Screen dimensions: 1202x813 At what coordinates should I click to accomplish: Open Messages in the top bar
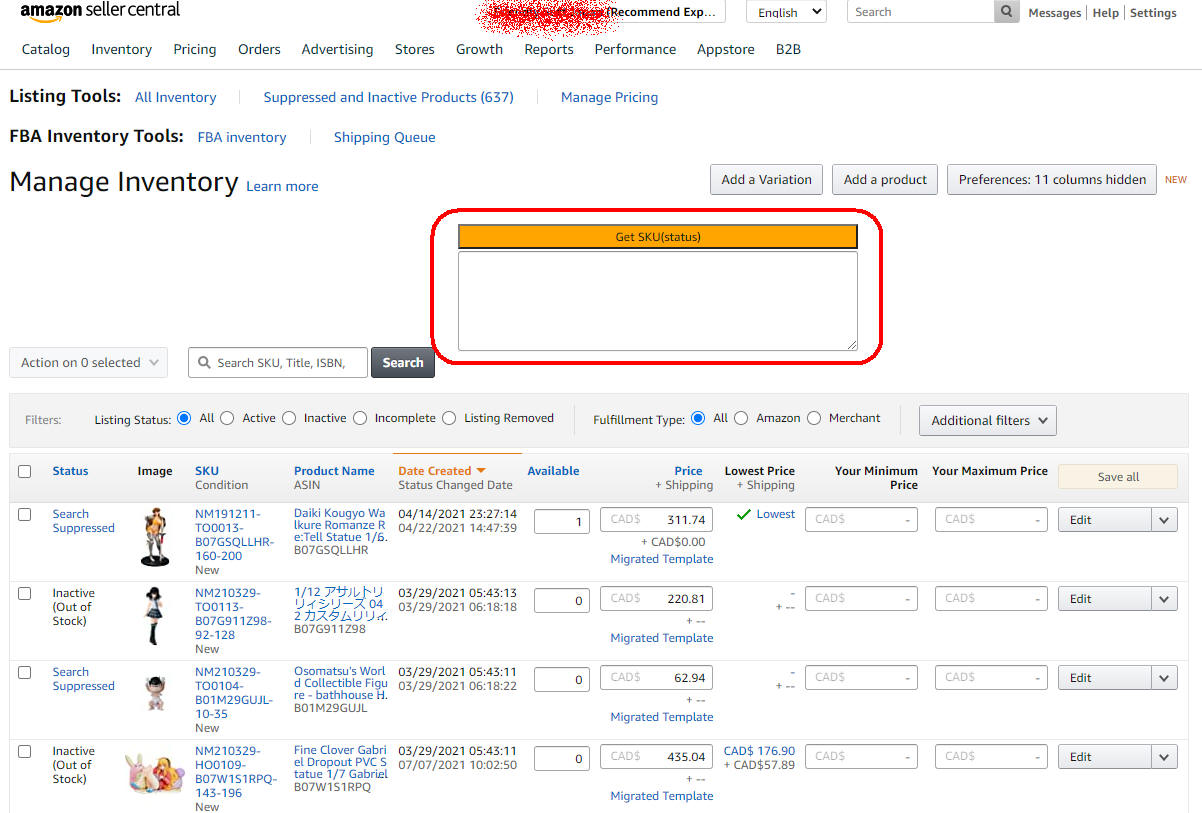coord(1055,13)
